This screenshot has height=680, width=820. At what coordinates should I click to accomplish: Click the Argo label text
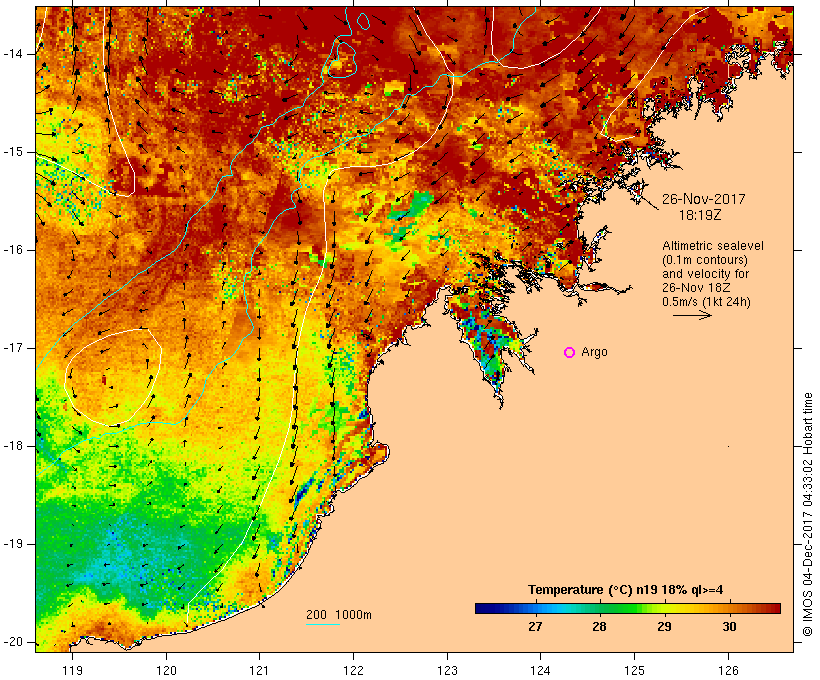click(595, 352)
